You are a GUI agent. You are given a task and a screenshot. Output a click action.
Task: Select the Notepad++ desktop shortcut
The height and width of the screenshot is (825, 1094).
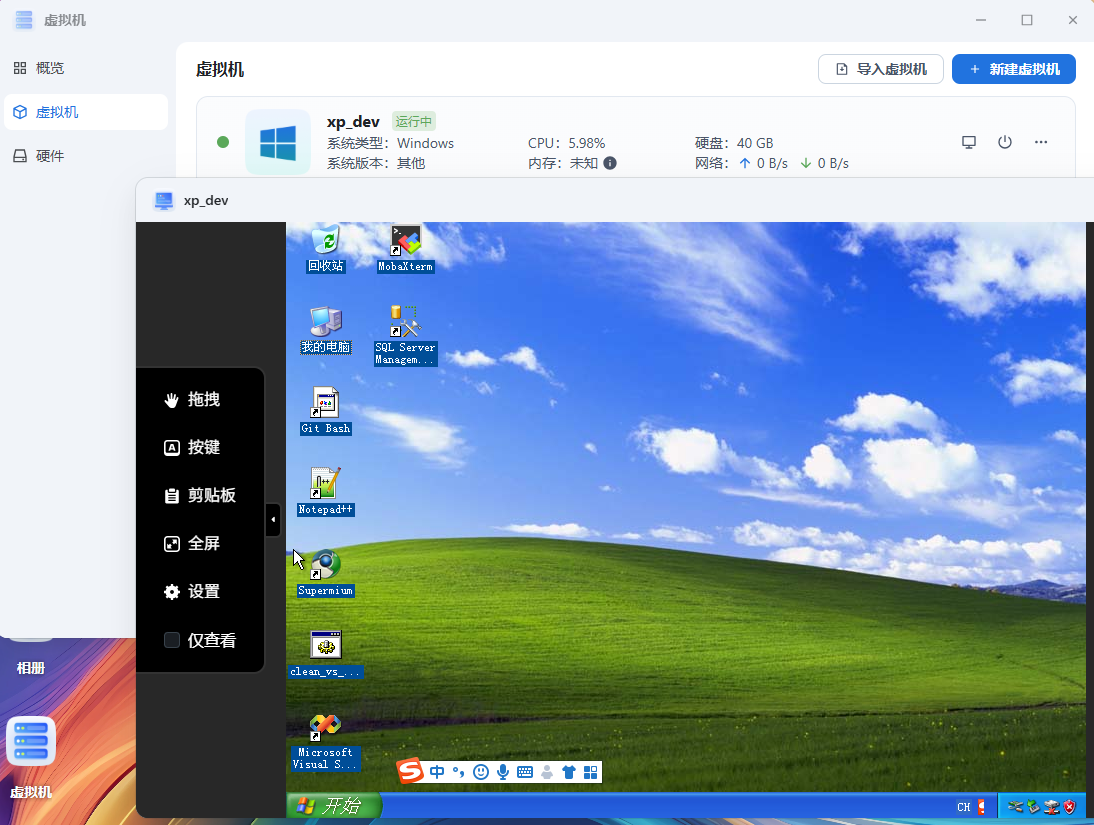[326, 491]
